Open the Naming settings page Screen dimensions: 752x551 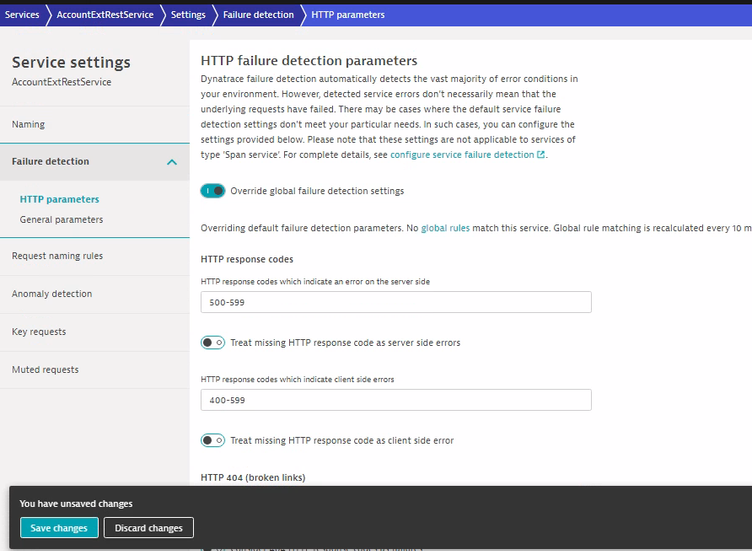tap(28, 124)
